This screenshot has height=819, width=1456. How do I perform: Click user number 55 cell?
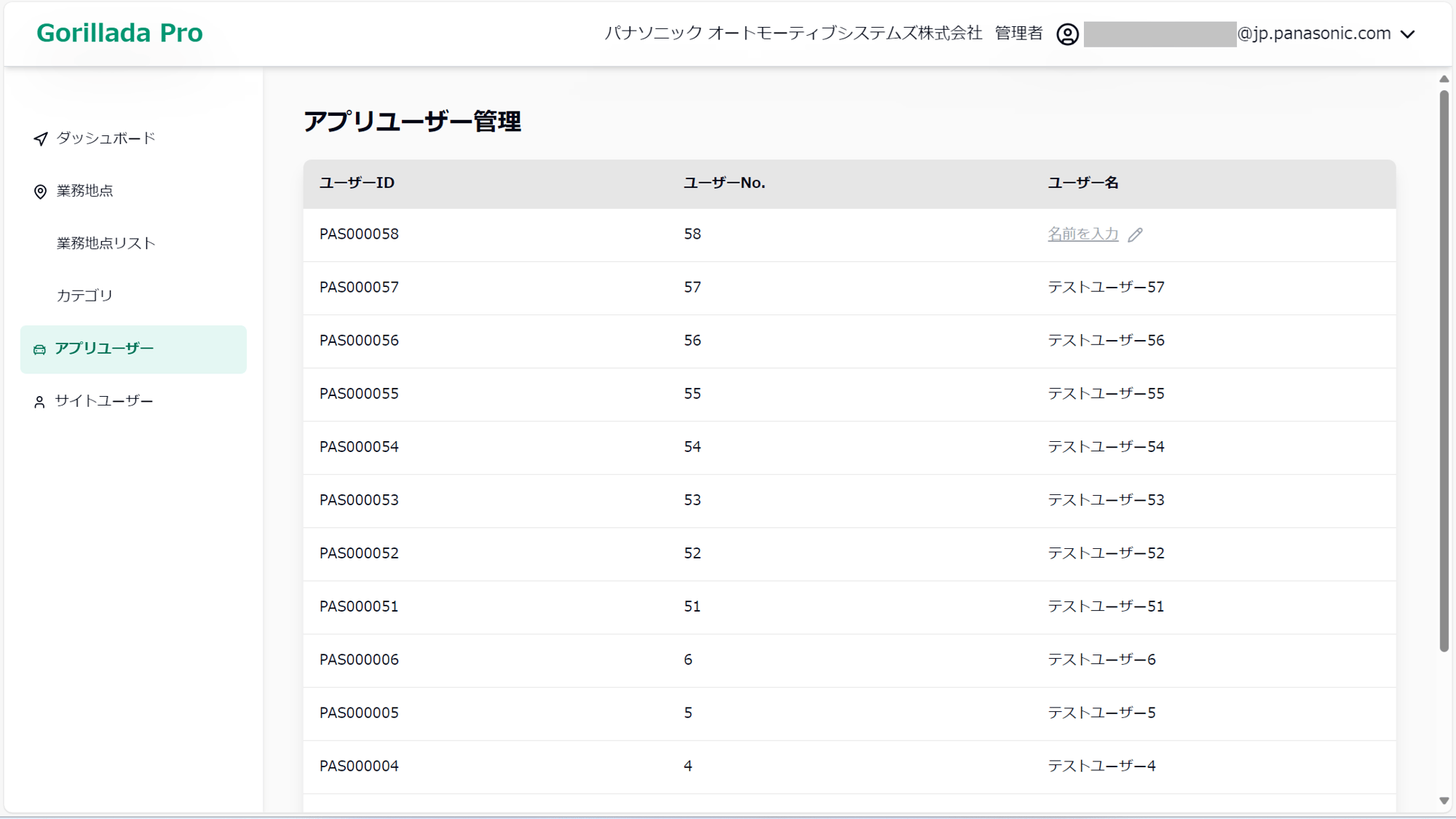(x=692, y=393)
